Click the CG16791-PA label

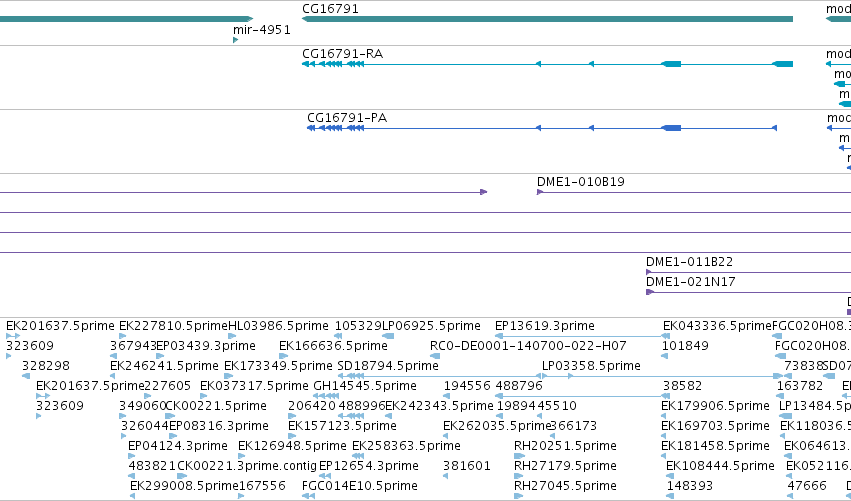(347, 118)
